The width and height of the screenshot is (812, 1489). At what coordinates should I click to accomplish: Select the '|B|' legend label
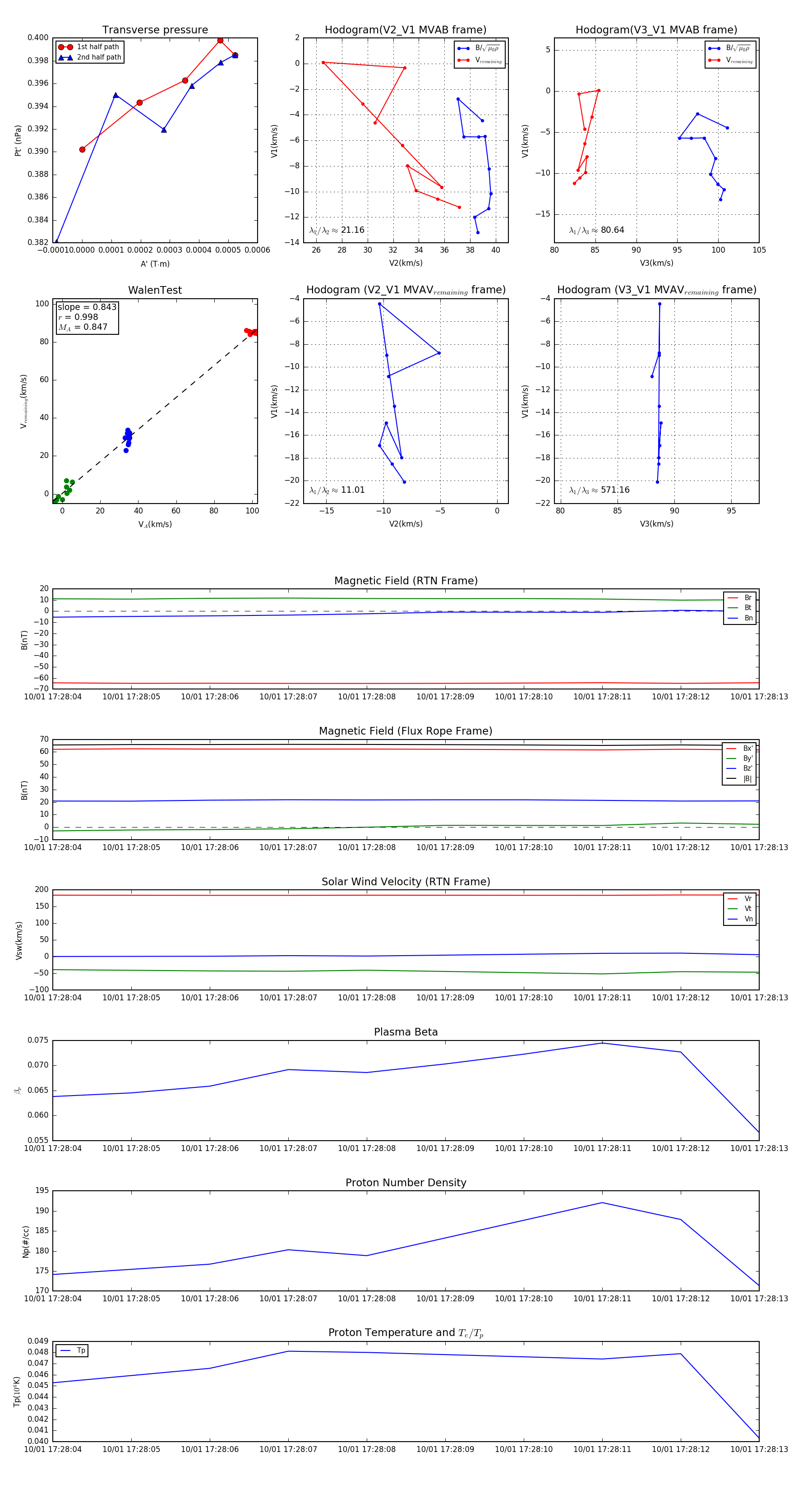tap(747, 779)
